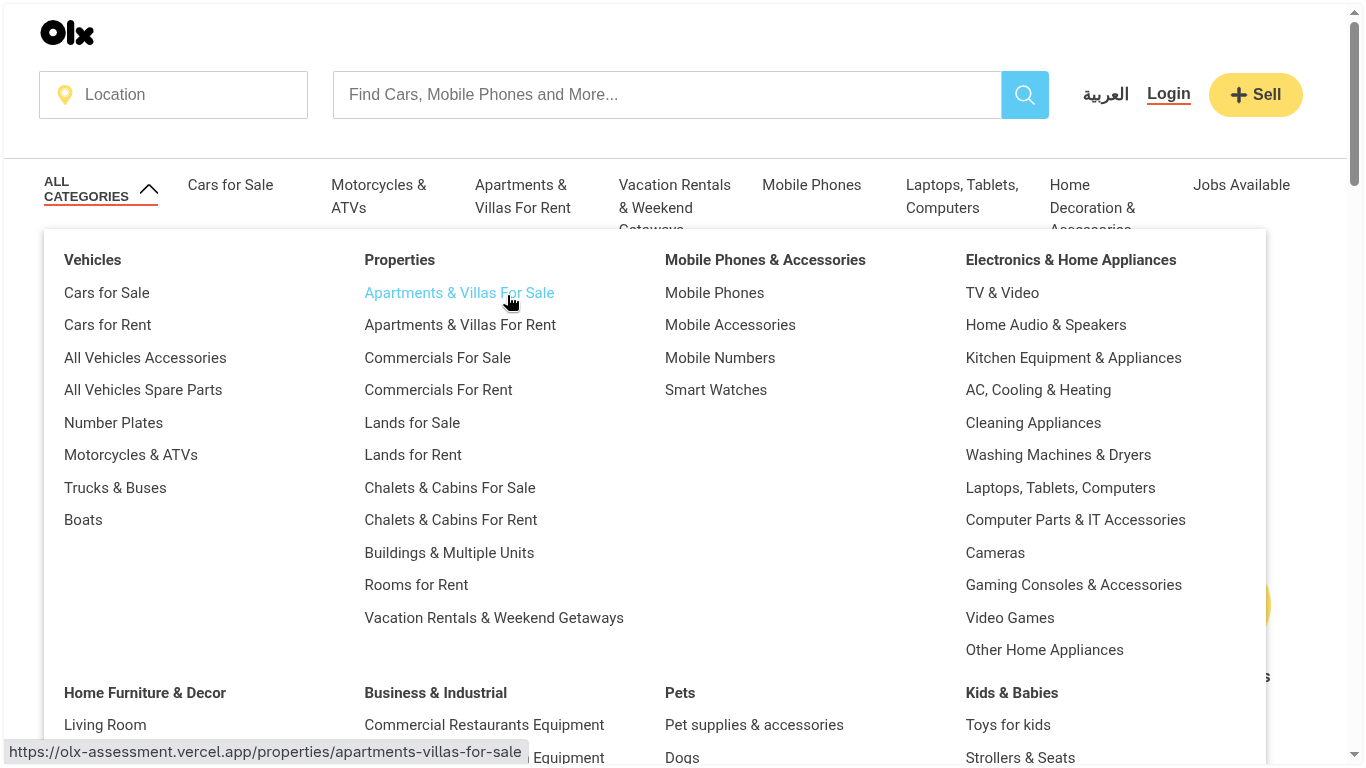This screenshot has width=1366, height=768.
Task: Open Mobile Phones under Mobile Phones & Accessories
Action: click(714, 293)
